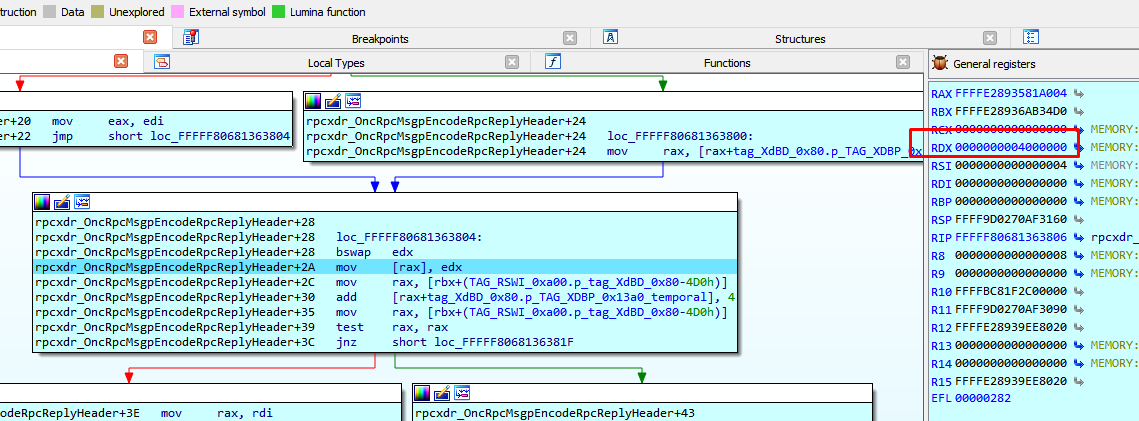1139x421 pixels.
Task: Click jump arrow next to RDI value
Action: click(1079, 184)
